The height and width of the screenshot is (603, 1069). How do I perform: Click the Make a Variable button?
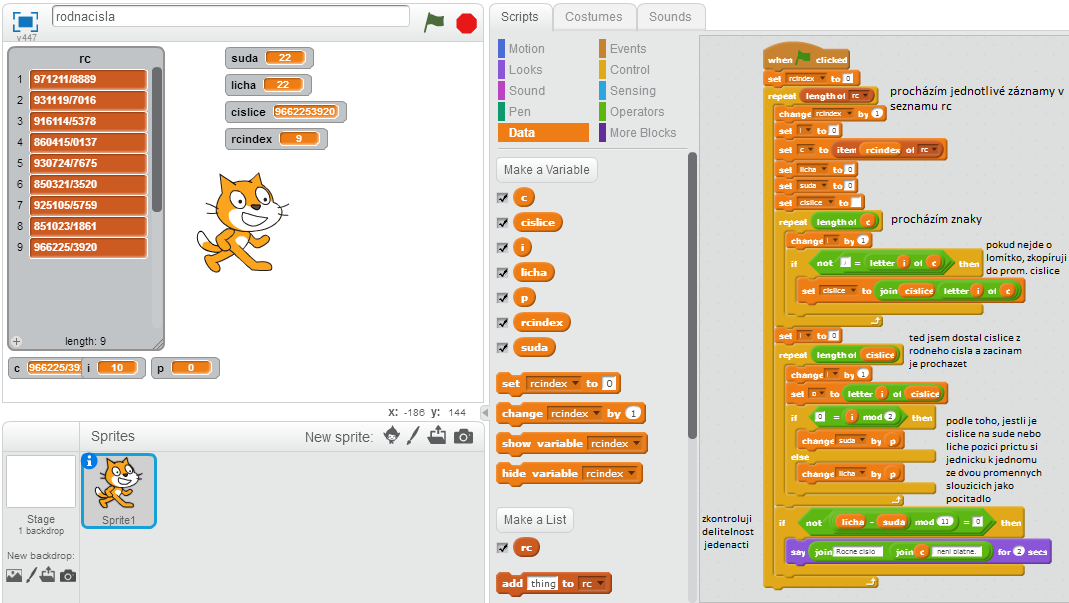click(x=547, y=170)
